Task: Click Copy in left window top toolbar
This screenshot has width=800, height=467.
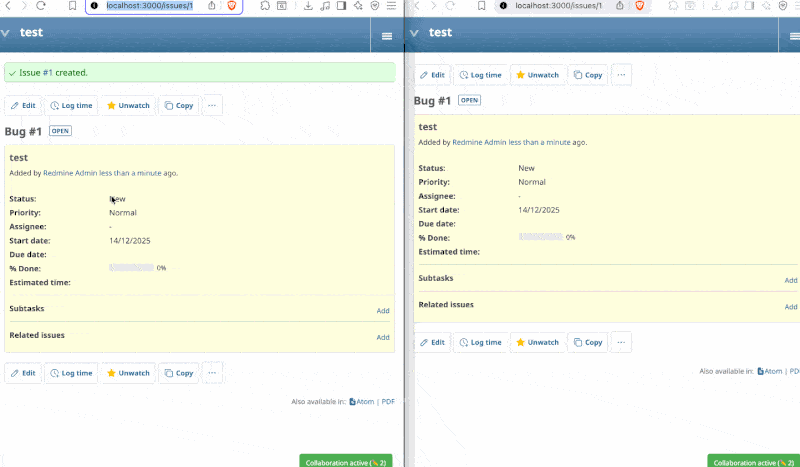Action: click(x=179, y=105)
